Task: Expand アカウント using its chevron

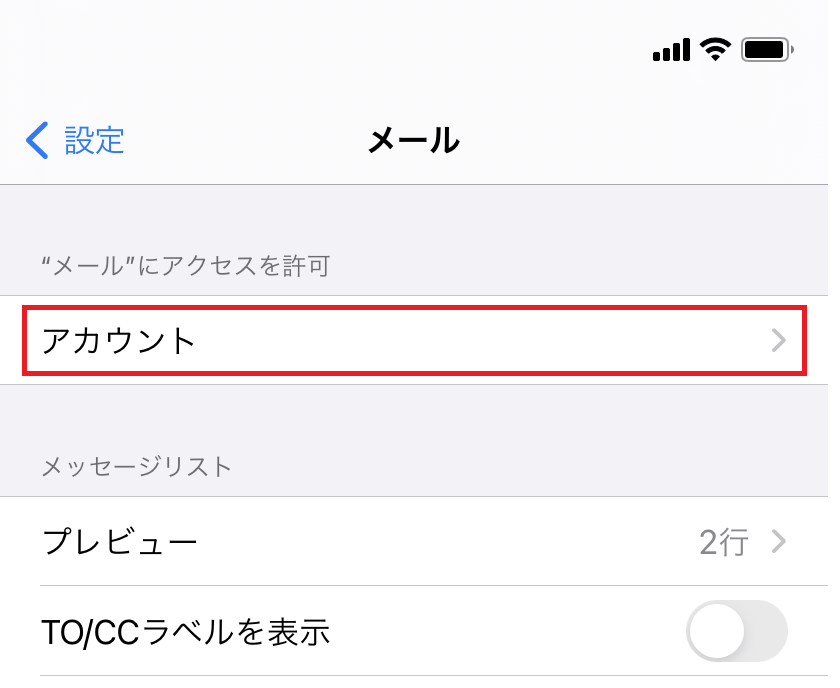Action: pyautogui.click(x=778, y=340)
